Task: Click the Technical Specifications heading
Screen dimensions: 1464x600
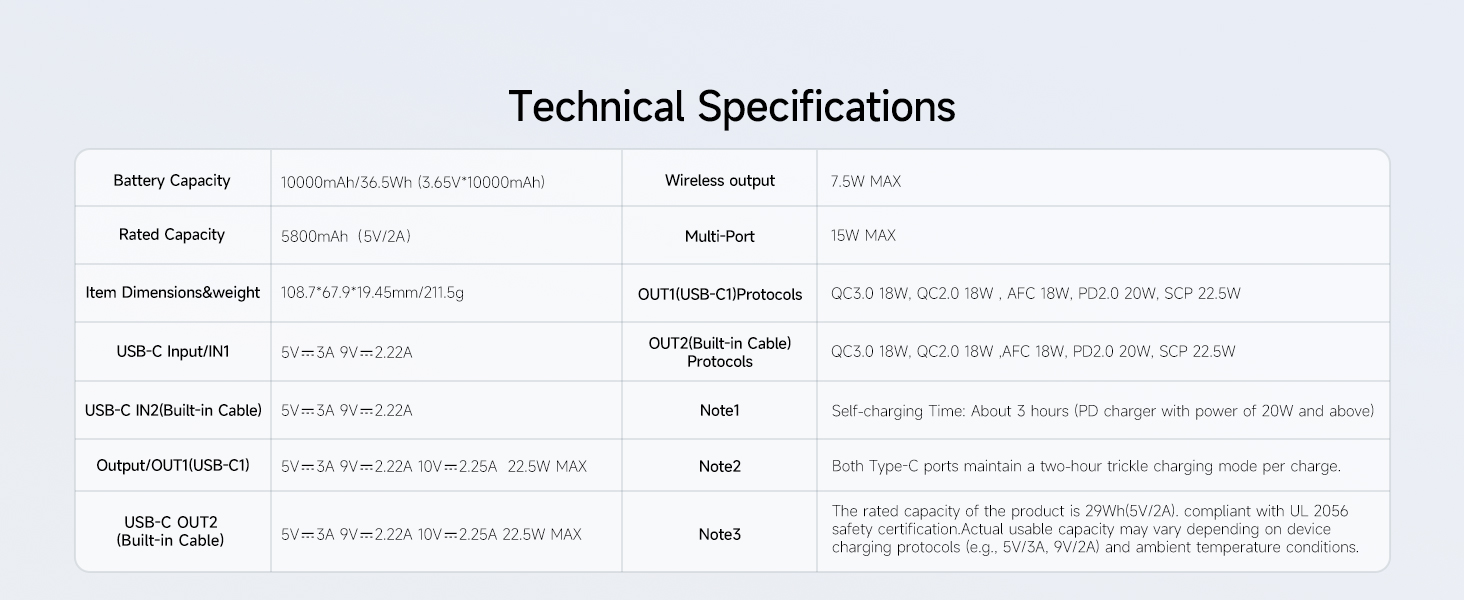Action: point(731,107)
